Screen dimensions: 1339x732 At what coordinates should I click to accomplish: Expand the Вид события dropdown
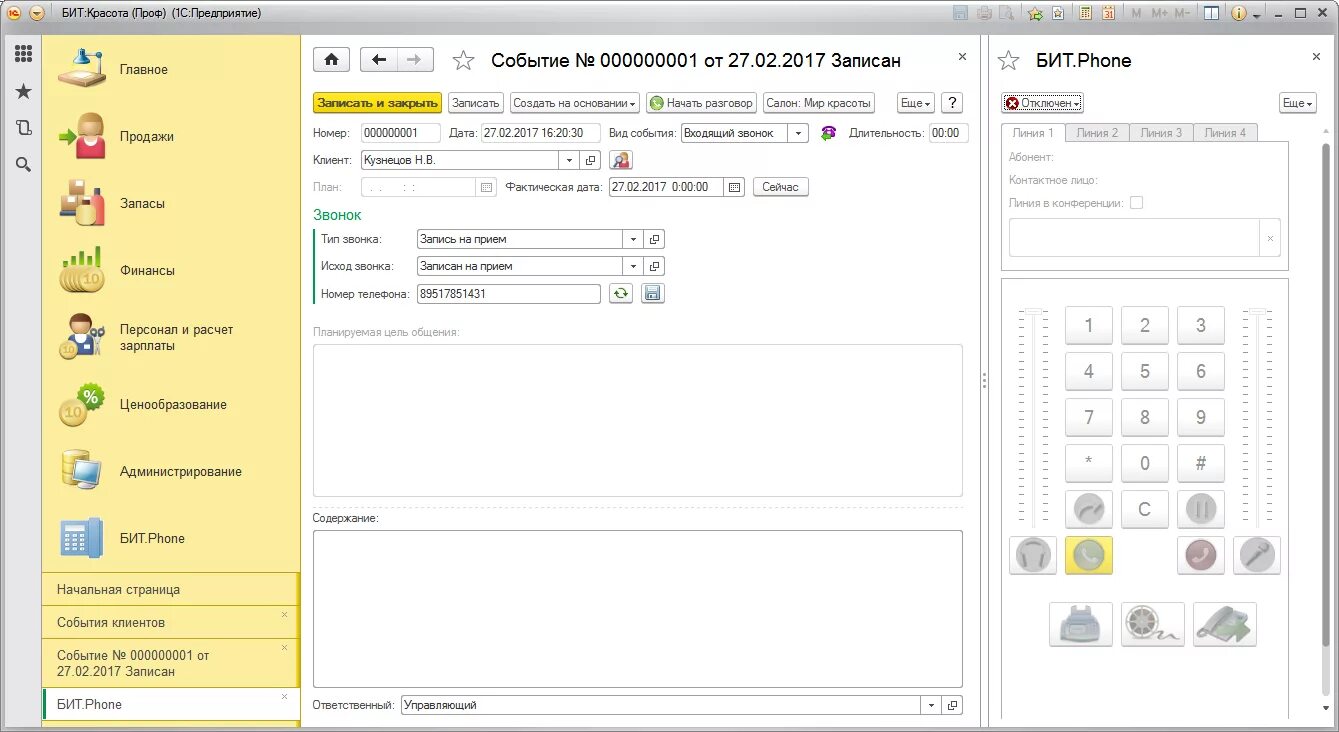(x=798, y=133)
